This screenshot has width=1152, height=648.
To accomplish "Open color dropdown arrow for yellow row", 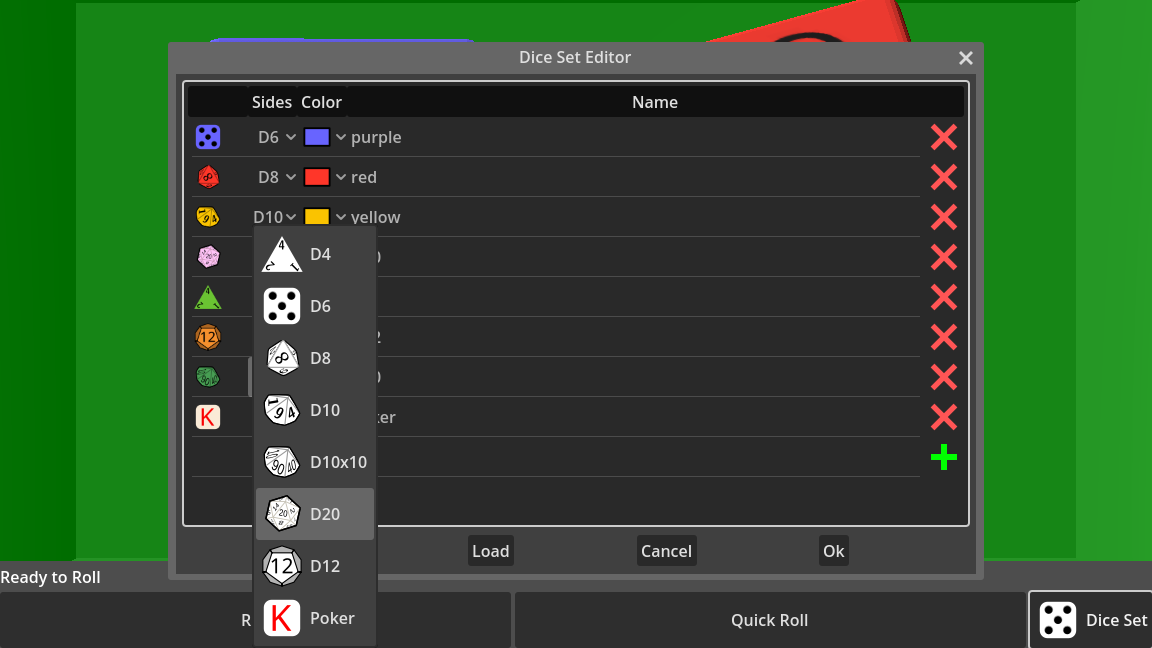I will [341, 217].
